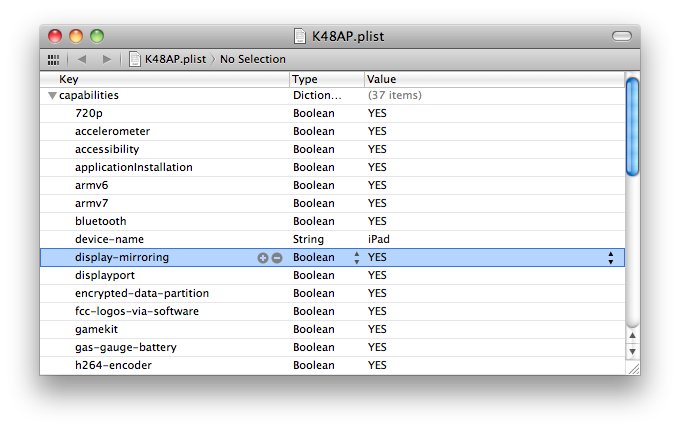This screenshot has width=680, height=430.
Task: Click the YES value for armv7
Action: (377, 203)
